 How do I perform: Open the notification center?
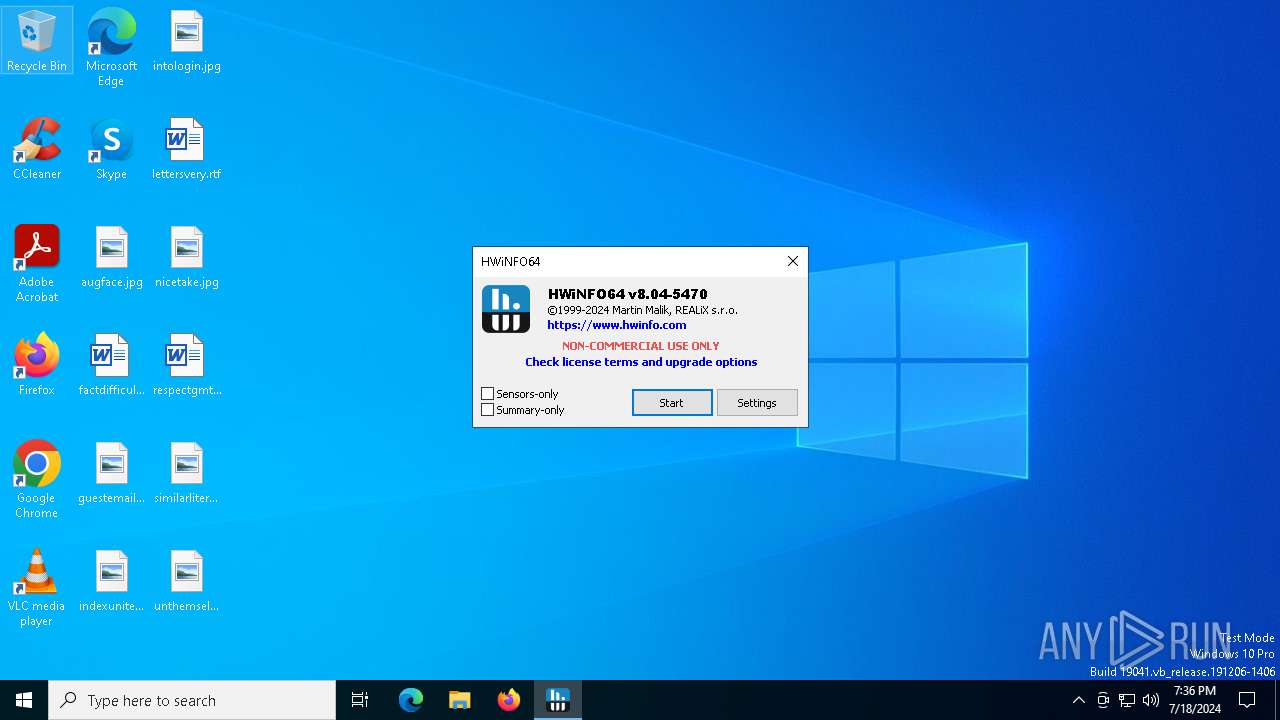1247,700
